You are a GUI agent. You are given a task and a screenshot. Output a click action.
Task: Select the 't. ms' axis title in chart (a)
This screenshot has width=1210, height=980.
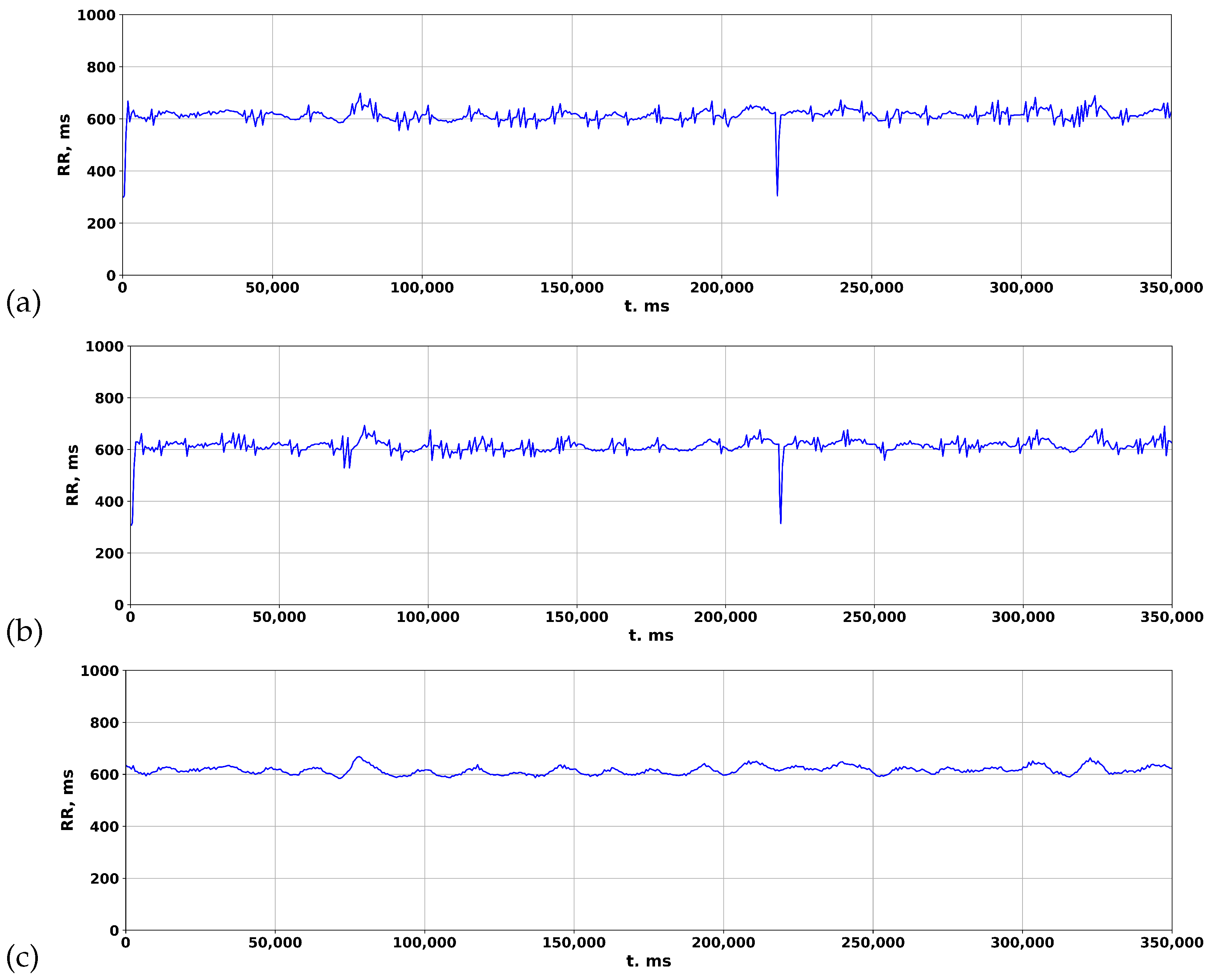(x=646, y=307)
